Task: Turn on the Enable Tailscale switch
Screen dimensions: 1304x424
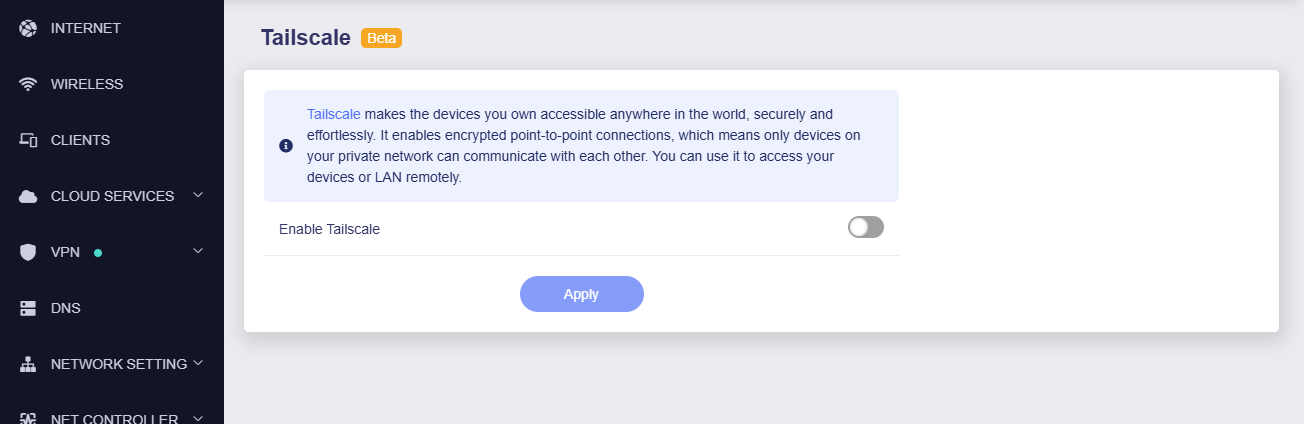Action: click(865, 227)
